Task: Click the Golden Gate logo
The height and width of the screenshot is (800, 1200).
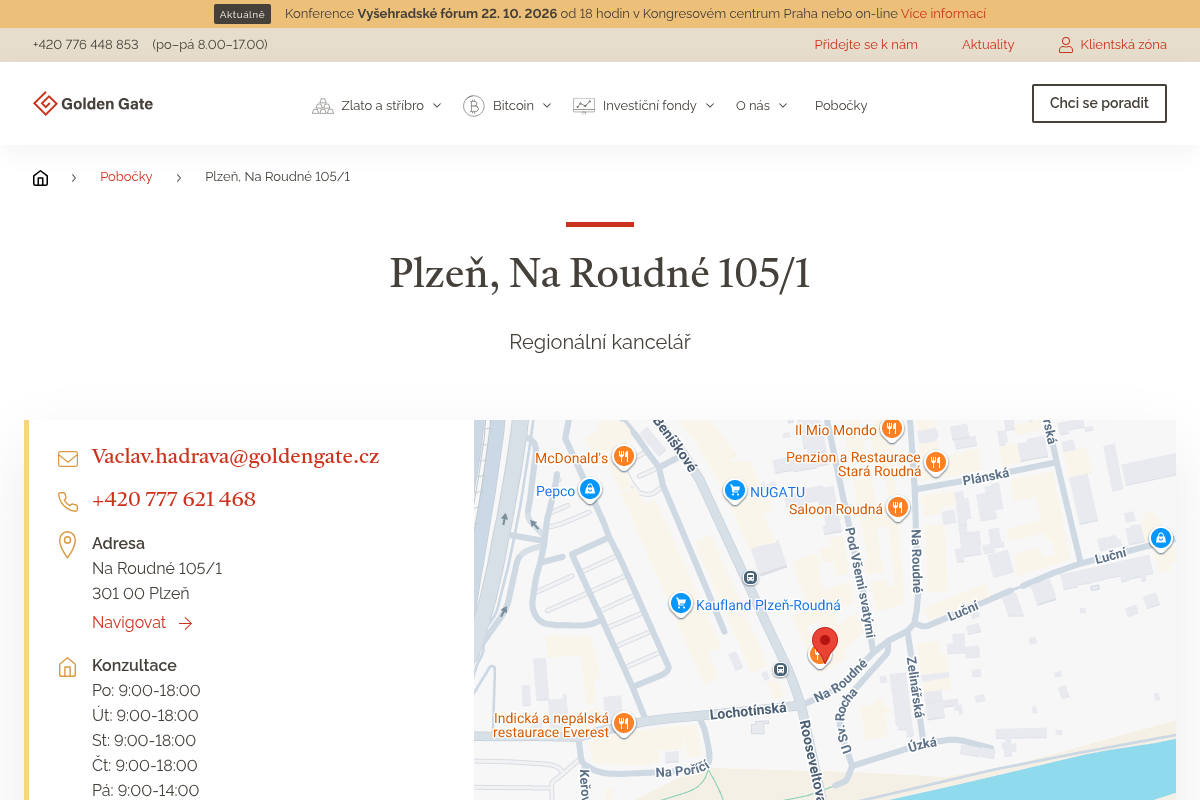Action: coord(93,103)
